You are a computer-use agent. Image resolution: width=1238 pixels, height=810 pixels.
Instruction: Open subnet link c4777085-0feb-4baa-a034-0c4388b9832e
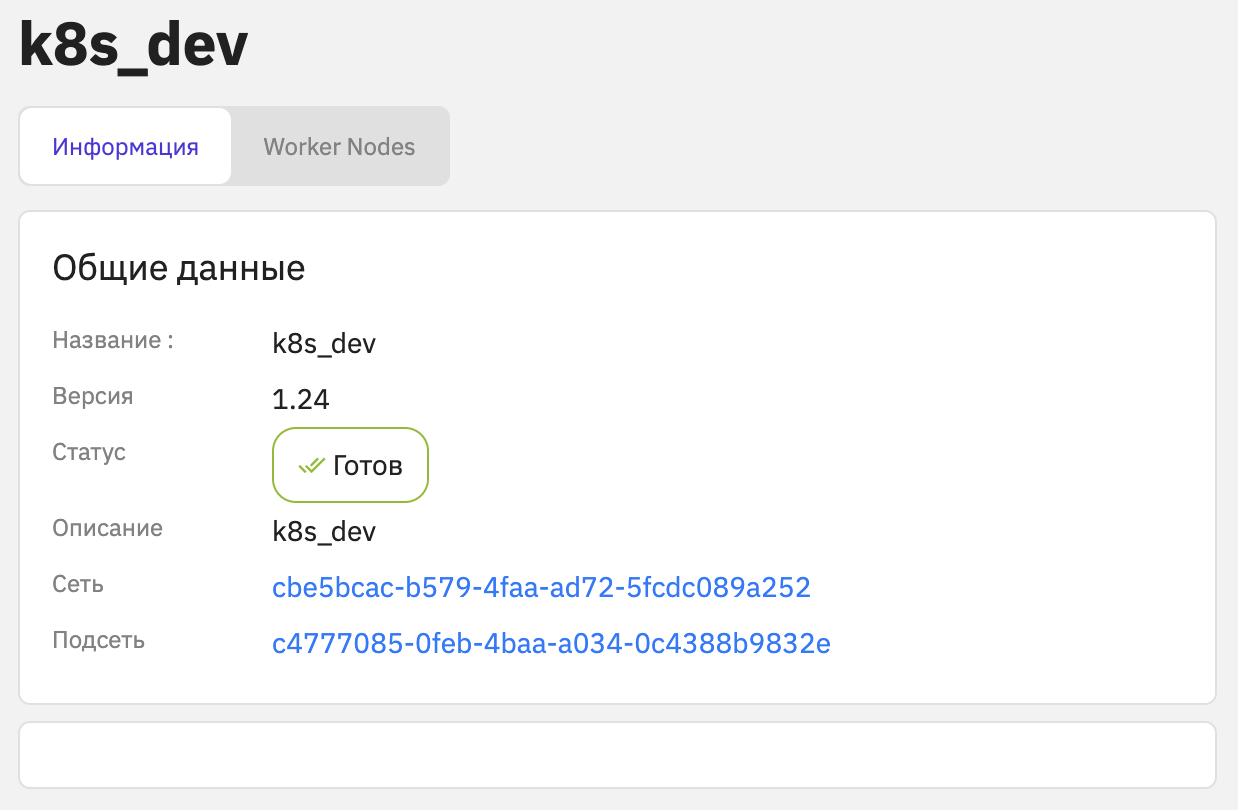(551, 643)
